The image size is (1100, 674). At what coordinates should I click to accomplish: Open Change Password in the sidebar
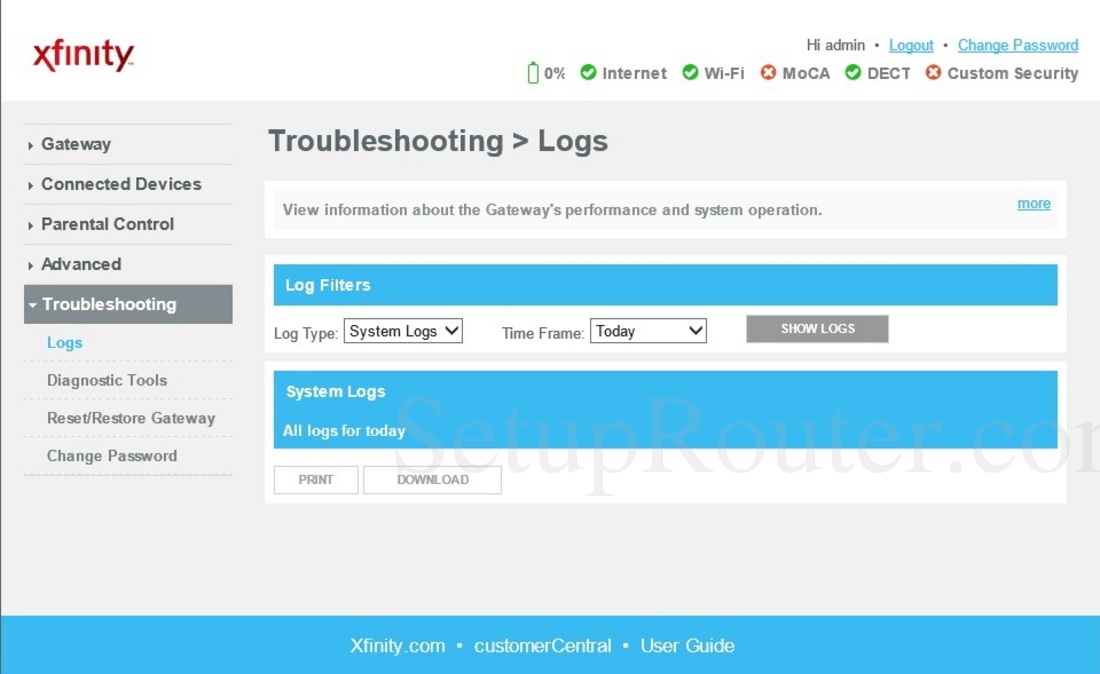point(112,456)
